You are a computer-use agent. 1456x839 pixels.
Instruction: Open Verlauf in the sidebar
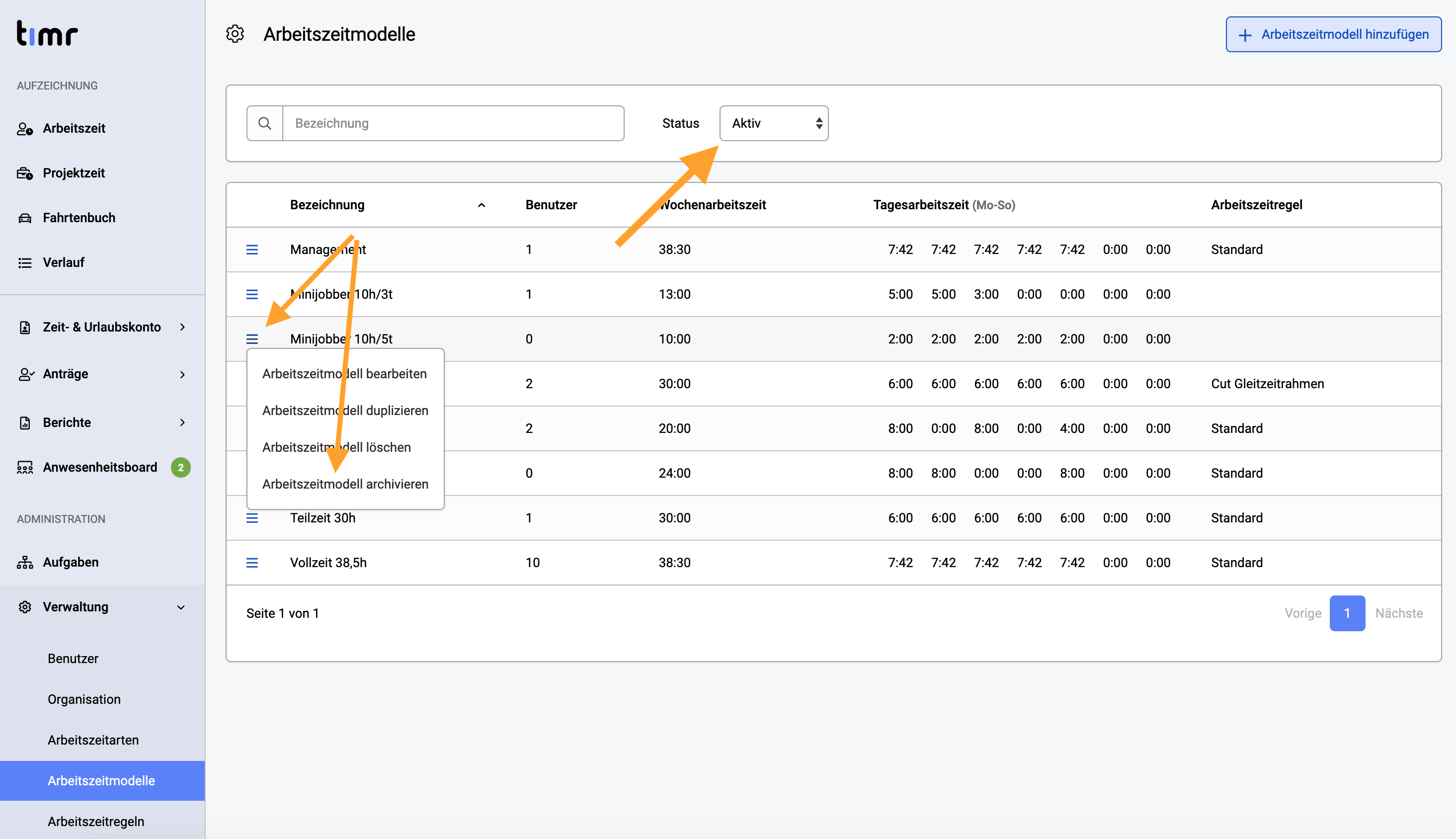pos(63,262)
